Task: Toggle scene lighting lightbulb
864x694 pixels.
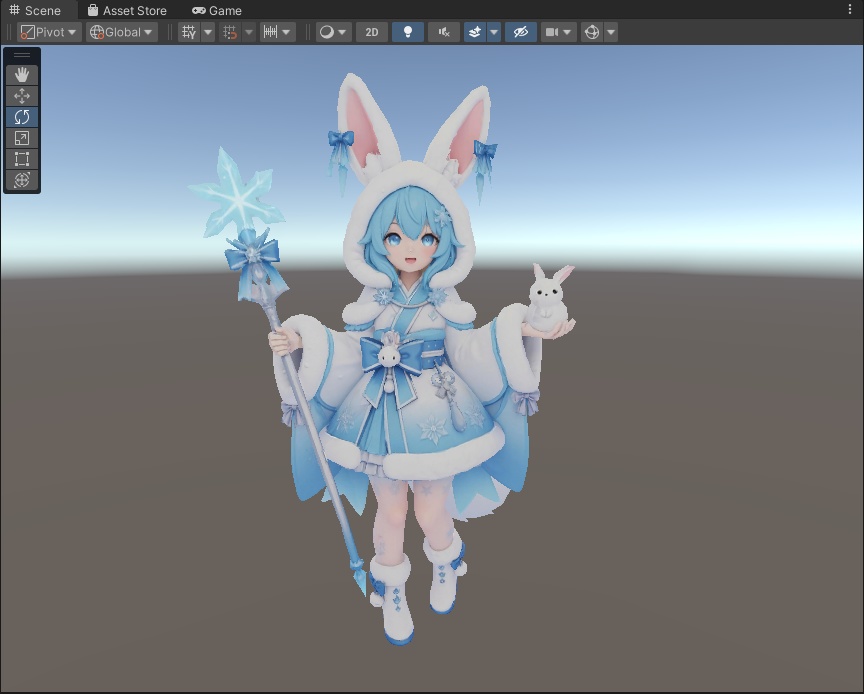Action: point(408,32)
